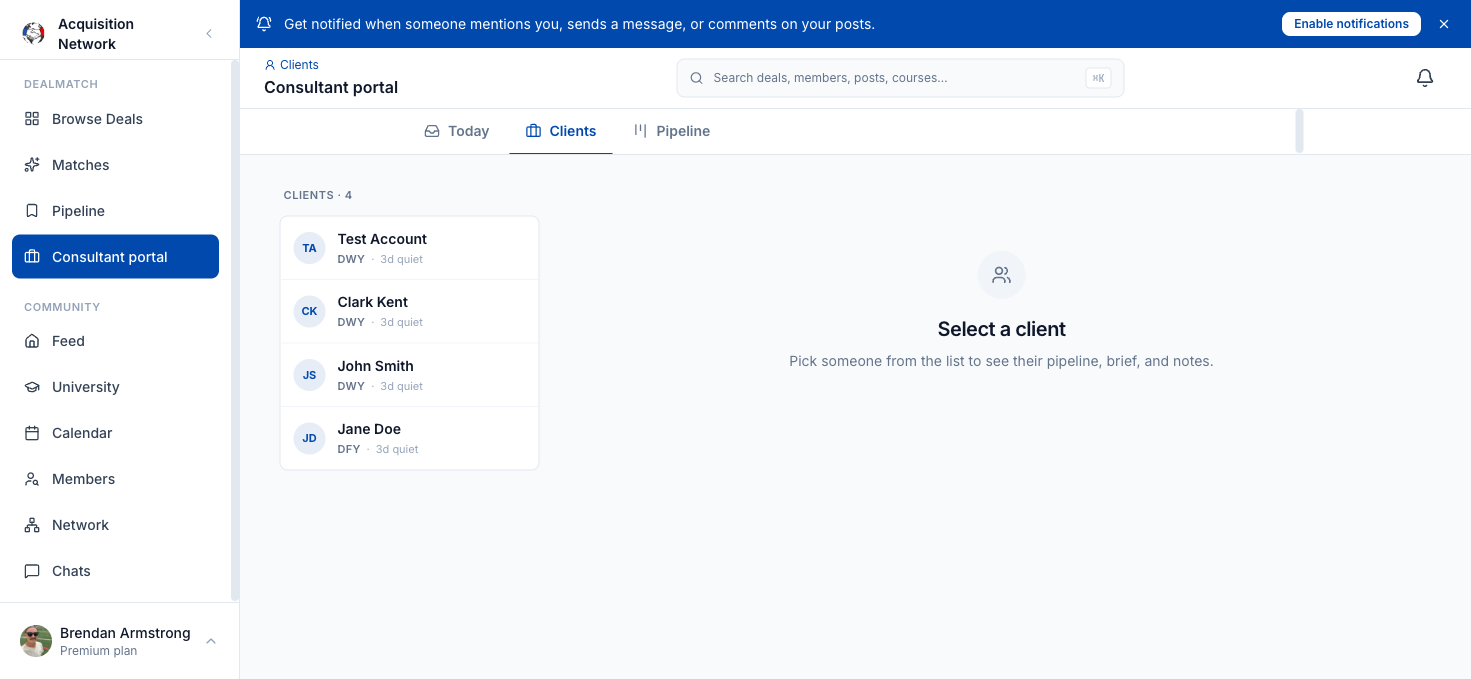This screenshot has height=679, width=1471.
Task: Select the Clients tab
Action: tap(561, 131)
